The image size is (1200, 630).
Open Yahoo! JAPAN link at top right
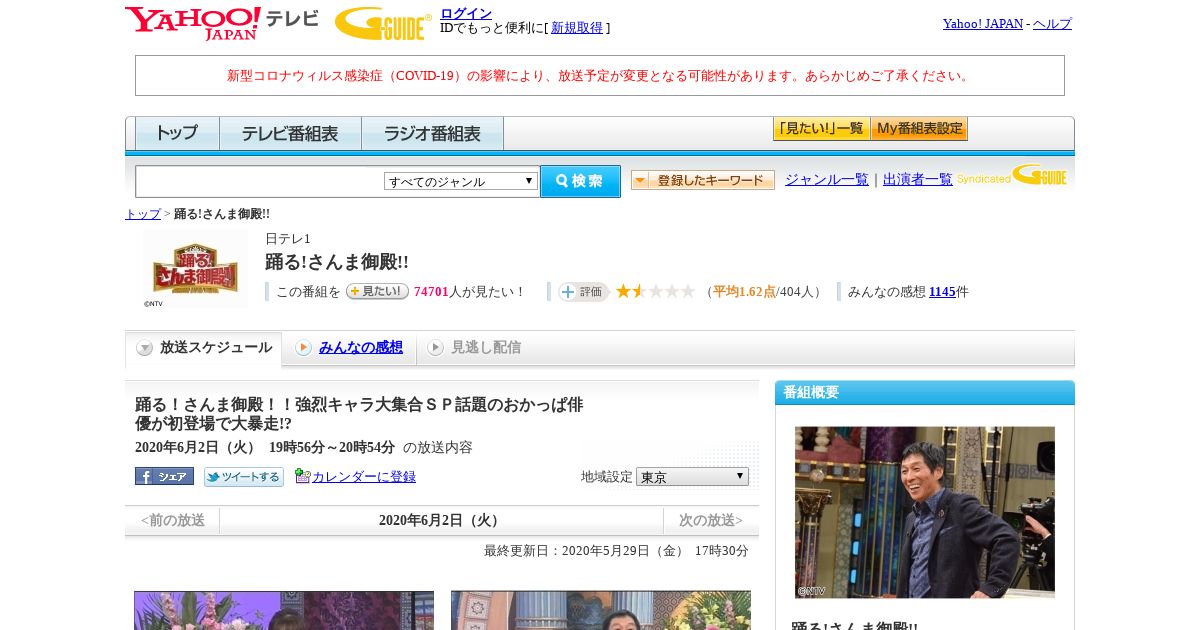click(x=983, y=23)
